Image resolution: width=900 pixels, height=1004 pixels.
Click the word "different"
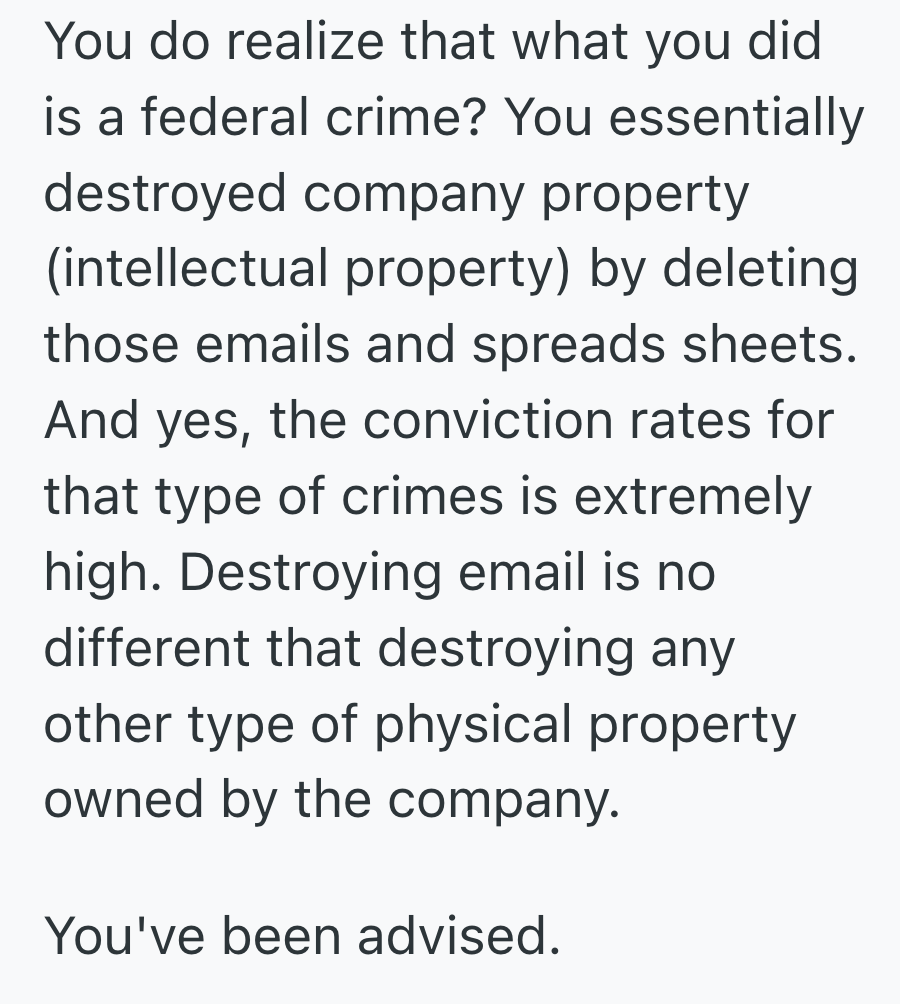(145, 648)
